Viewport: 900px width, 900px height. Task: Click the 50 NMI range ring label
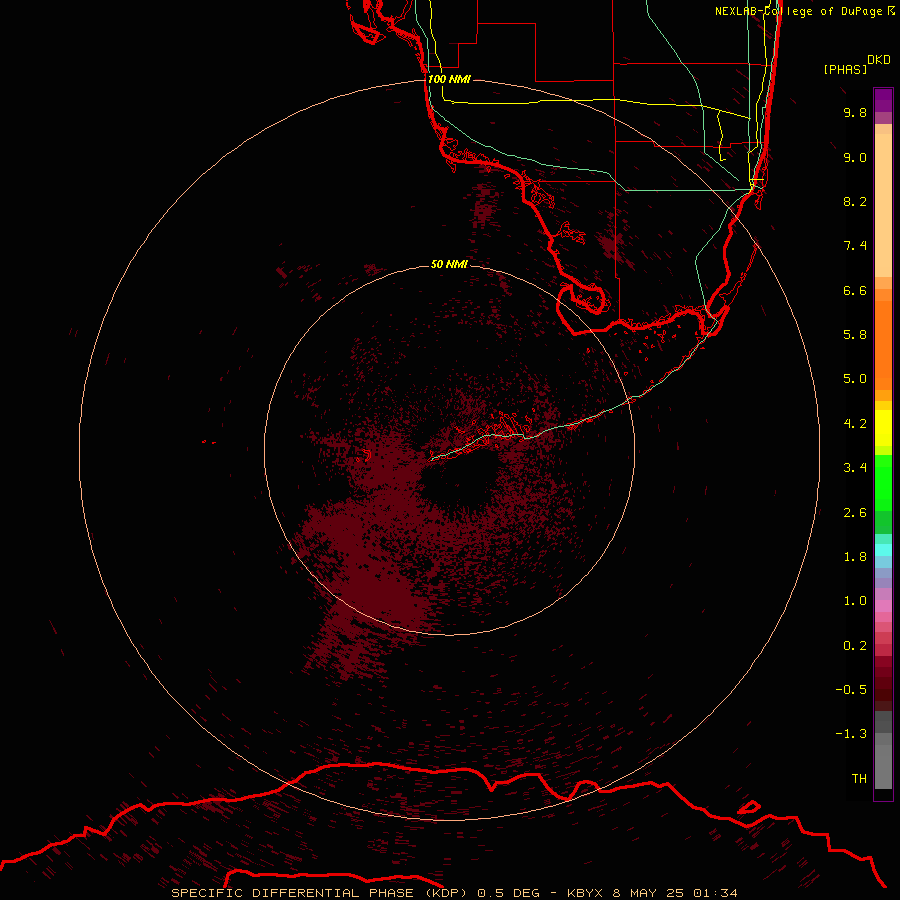coord(449,264)
